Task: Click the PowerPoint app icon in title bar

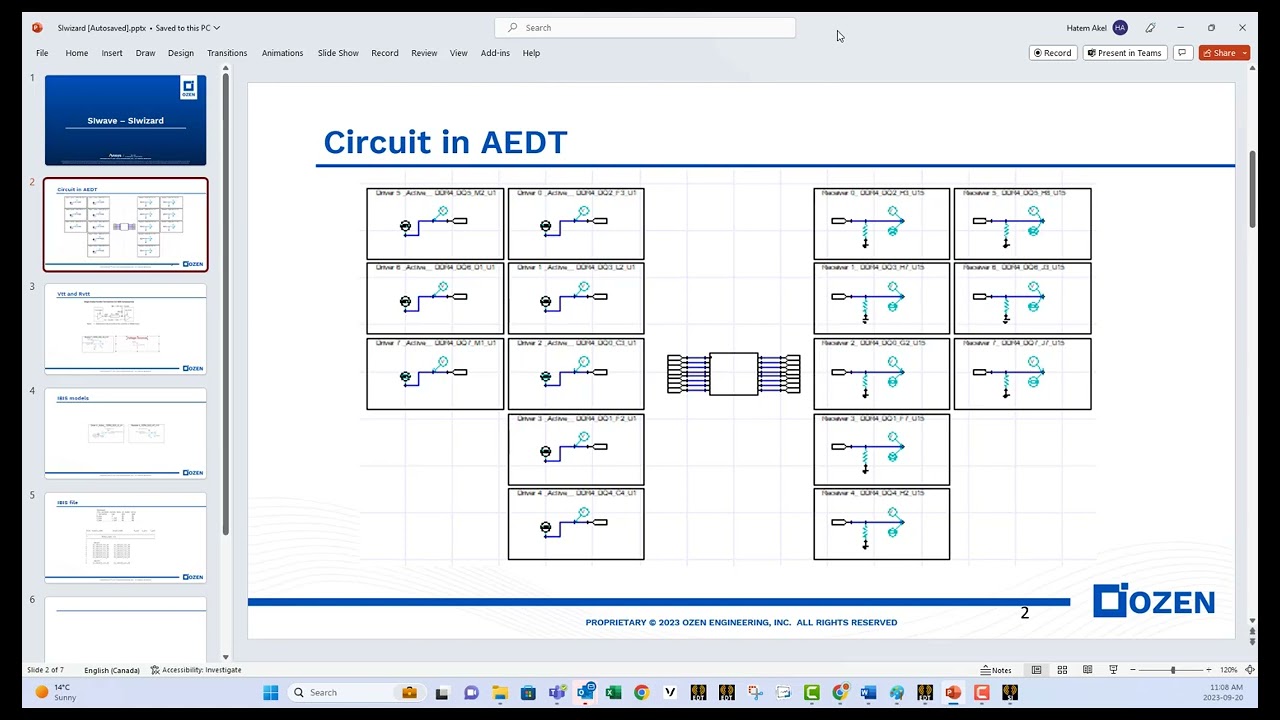Action: (37, 28)
